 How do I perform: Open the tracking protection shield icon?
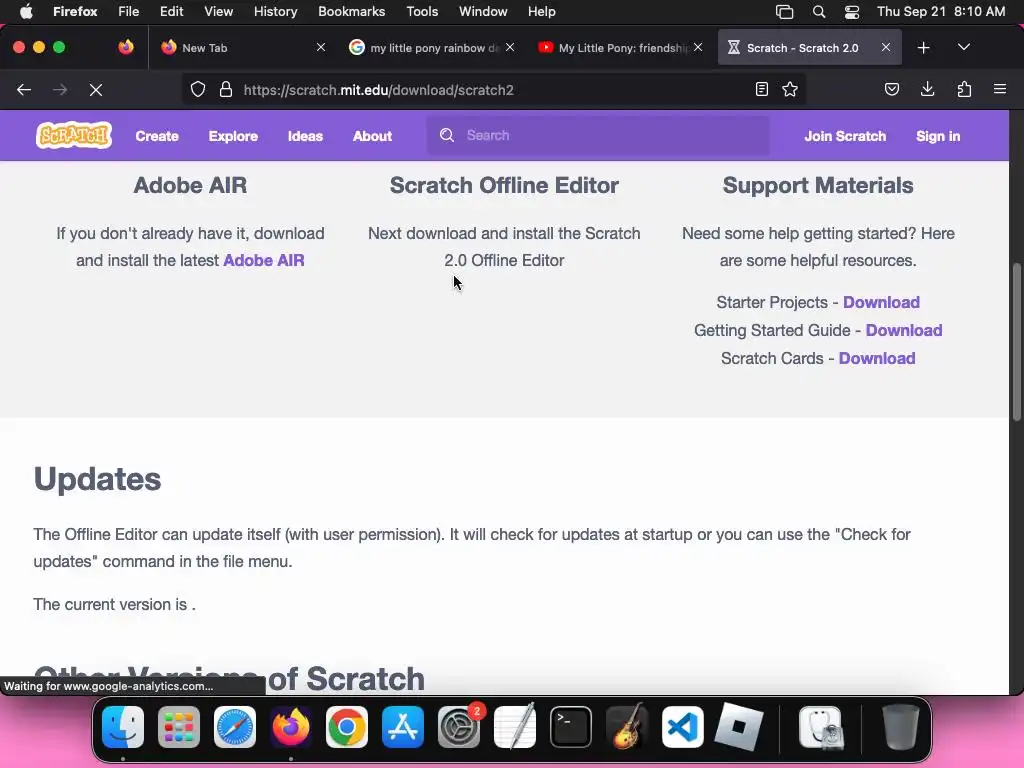198,90
